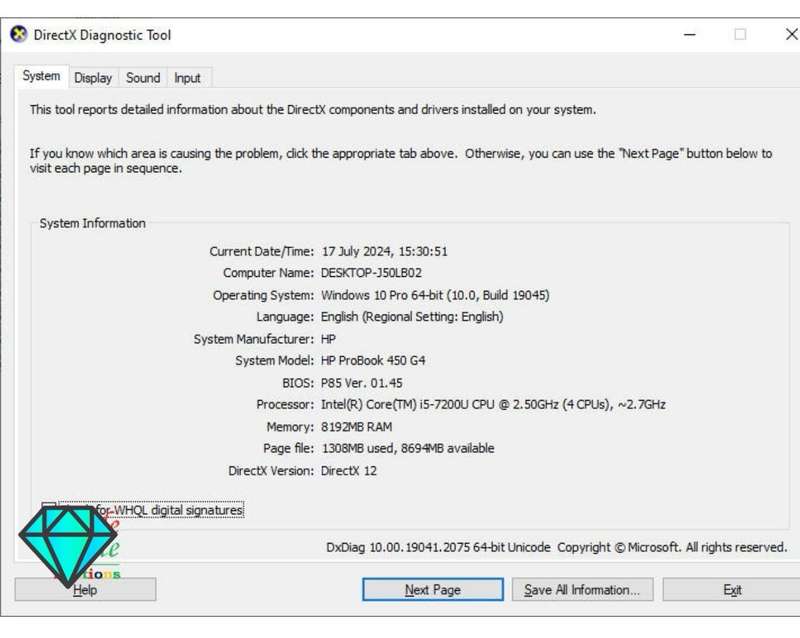Select the System tab
Viewport: 800px width, 638px height.
pos(41,76)
